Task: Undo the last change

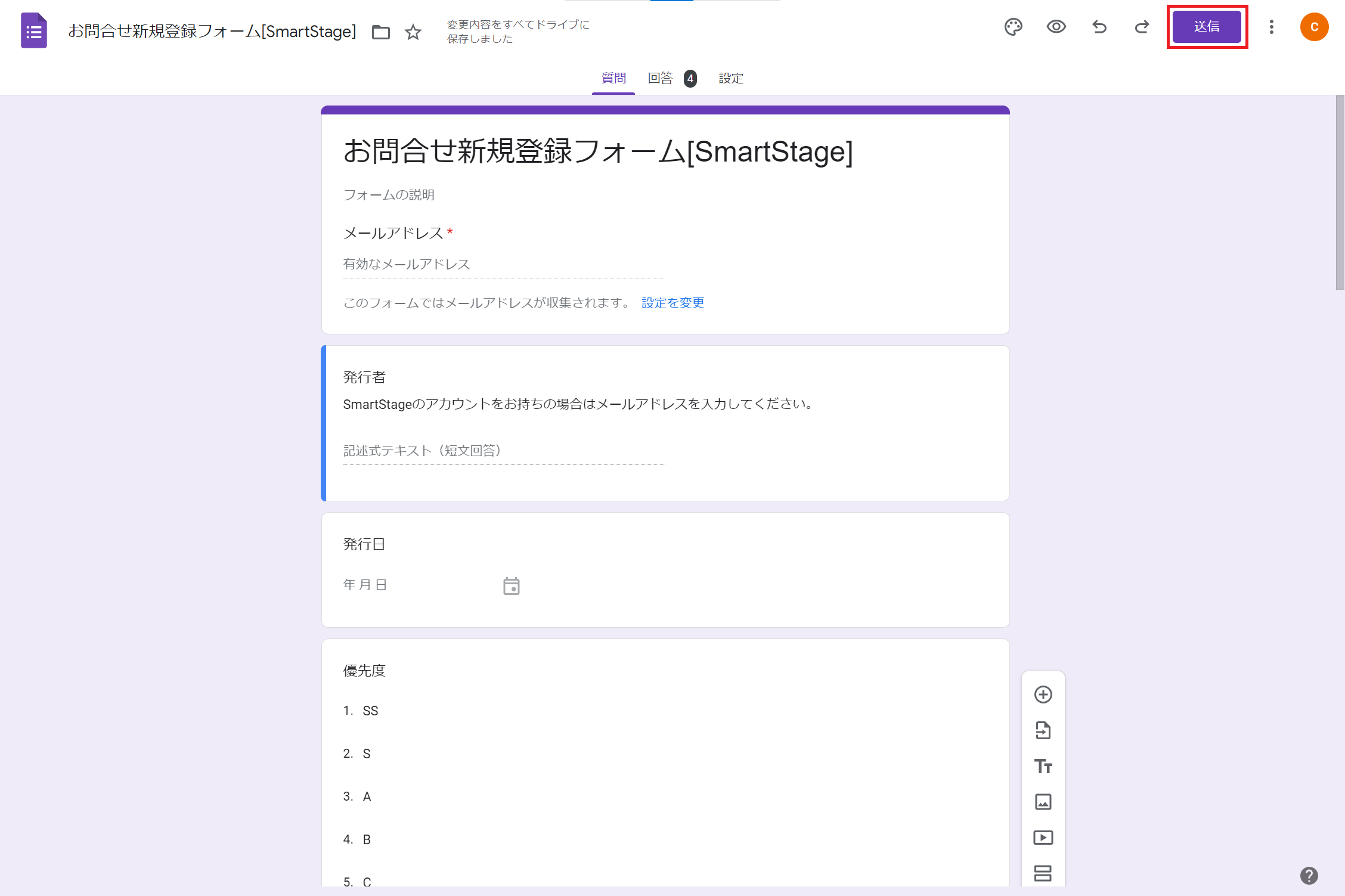Action: pyautogui.click(x=1099, y=27)
